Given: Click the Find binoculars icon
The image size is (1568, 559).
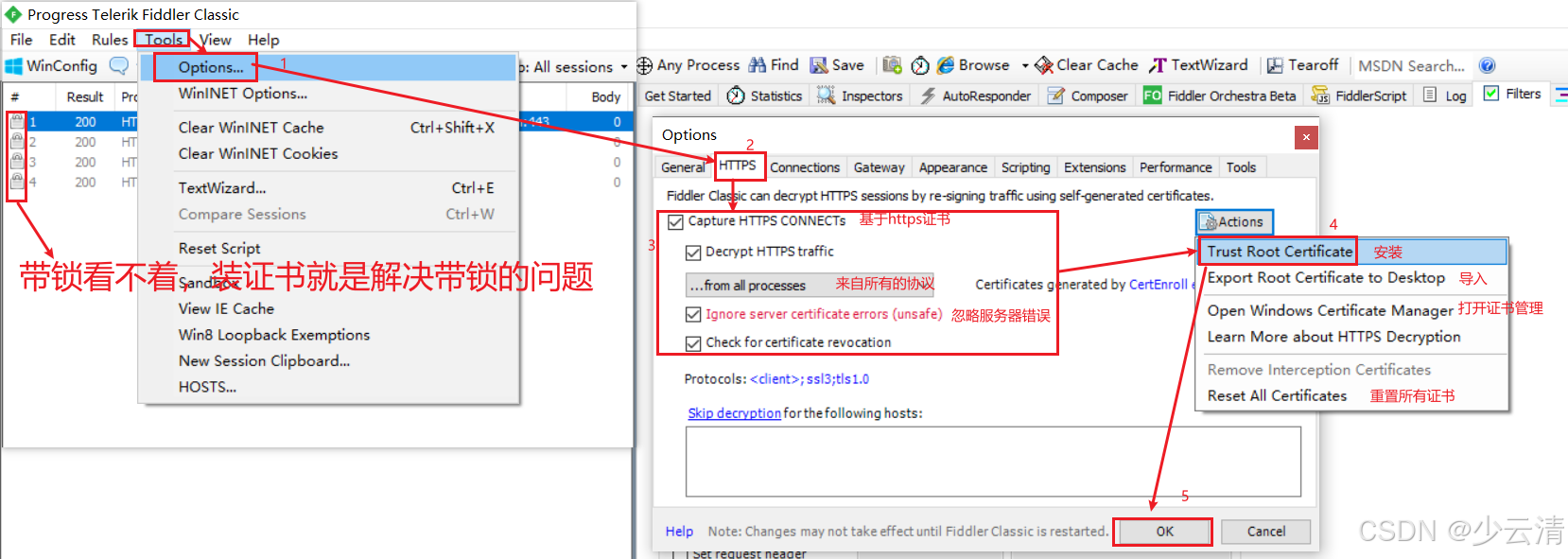Looking at the screenshot, I should pyautogui.click(x=758, y=65).
